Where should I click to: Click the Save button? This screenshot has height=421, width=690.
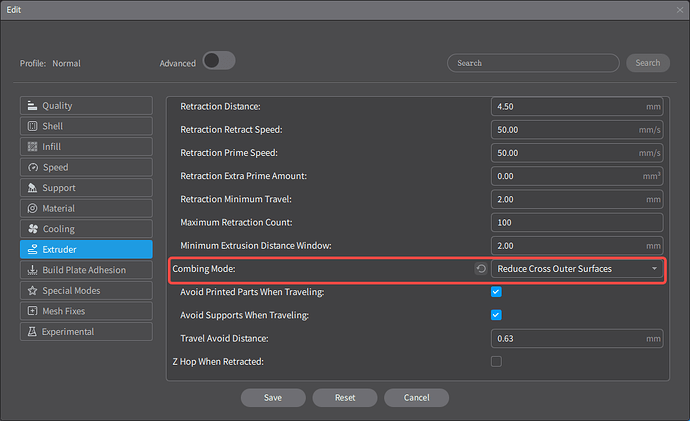click(272, 397)
